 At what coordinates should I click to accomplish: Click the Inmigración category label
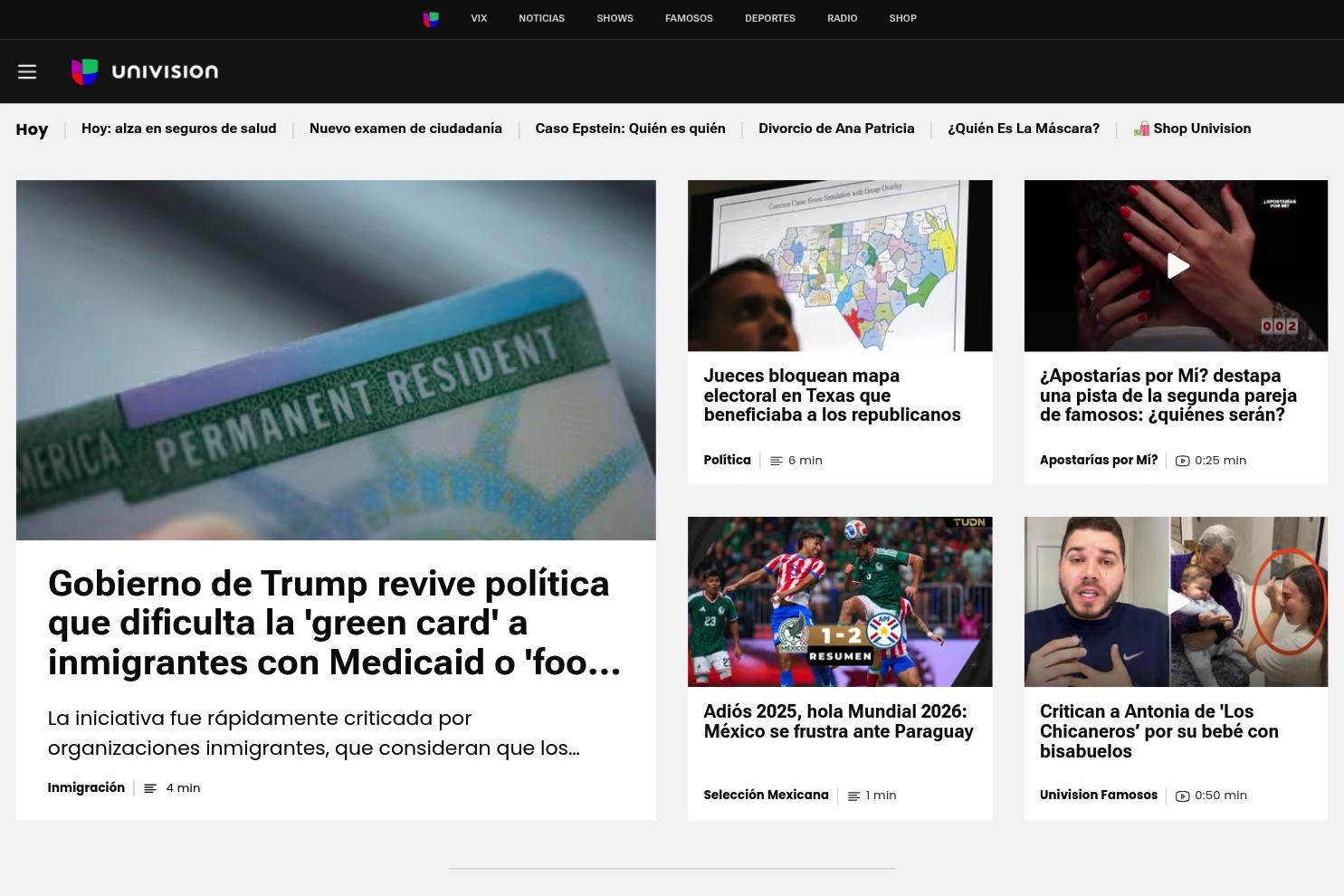click(x=86, y=787)
